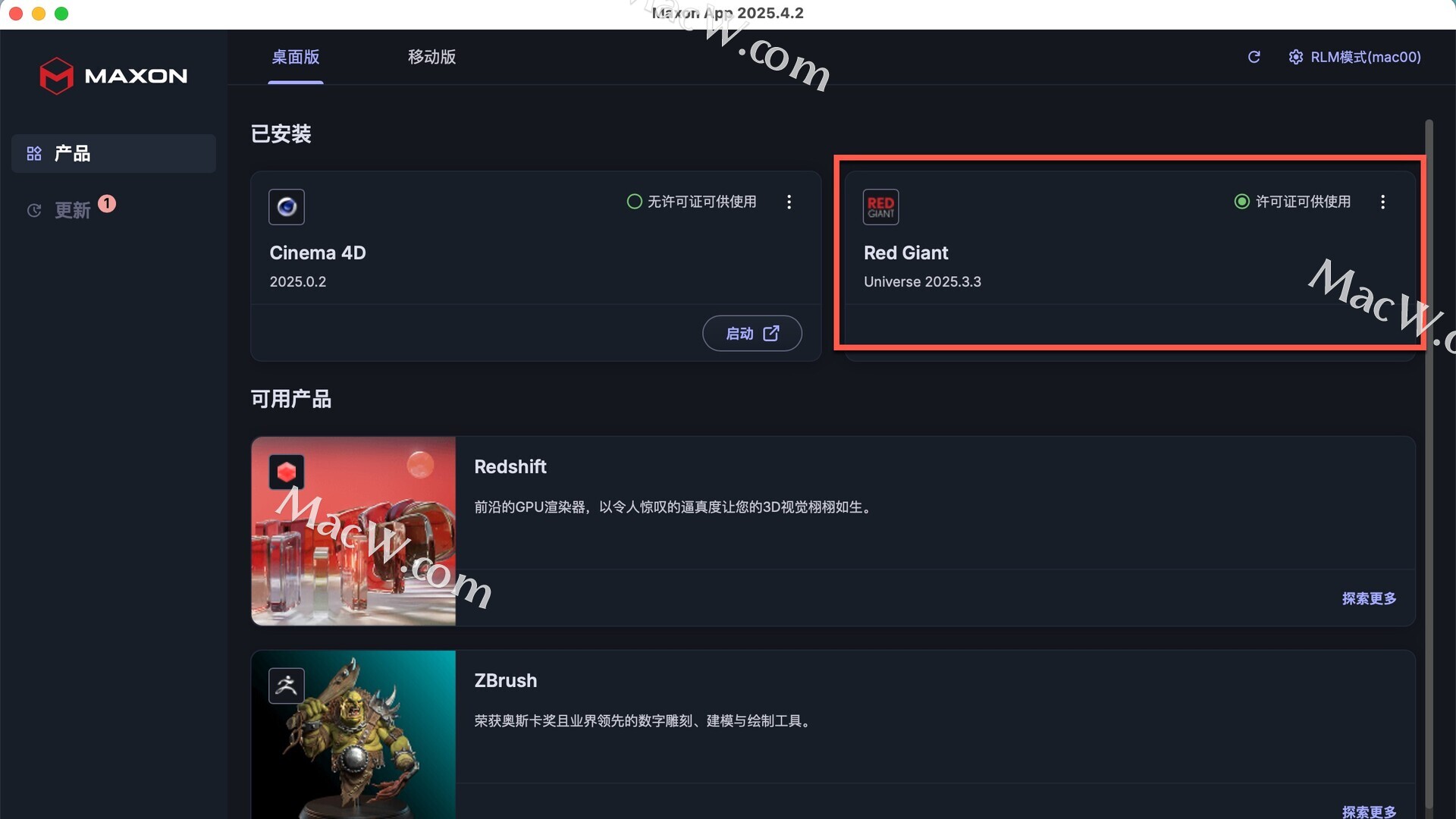This screenshot has height=819, width=1456.
Task: Click the Cinema 4D app icon
Action: point(287,206)
